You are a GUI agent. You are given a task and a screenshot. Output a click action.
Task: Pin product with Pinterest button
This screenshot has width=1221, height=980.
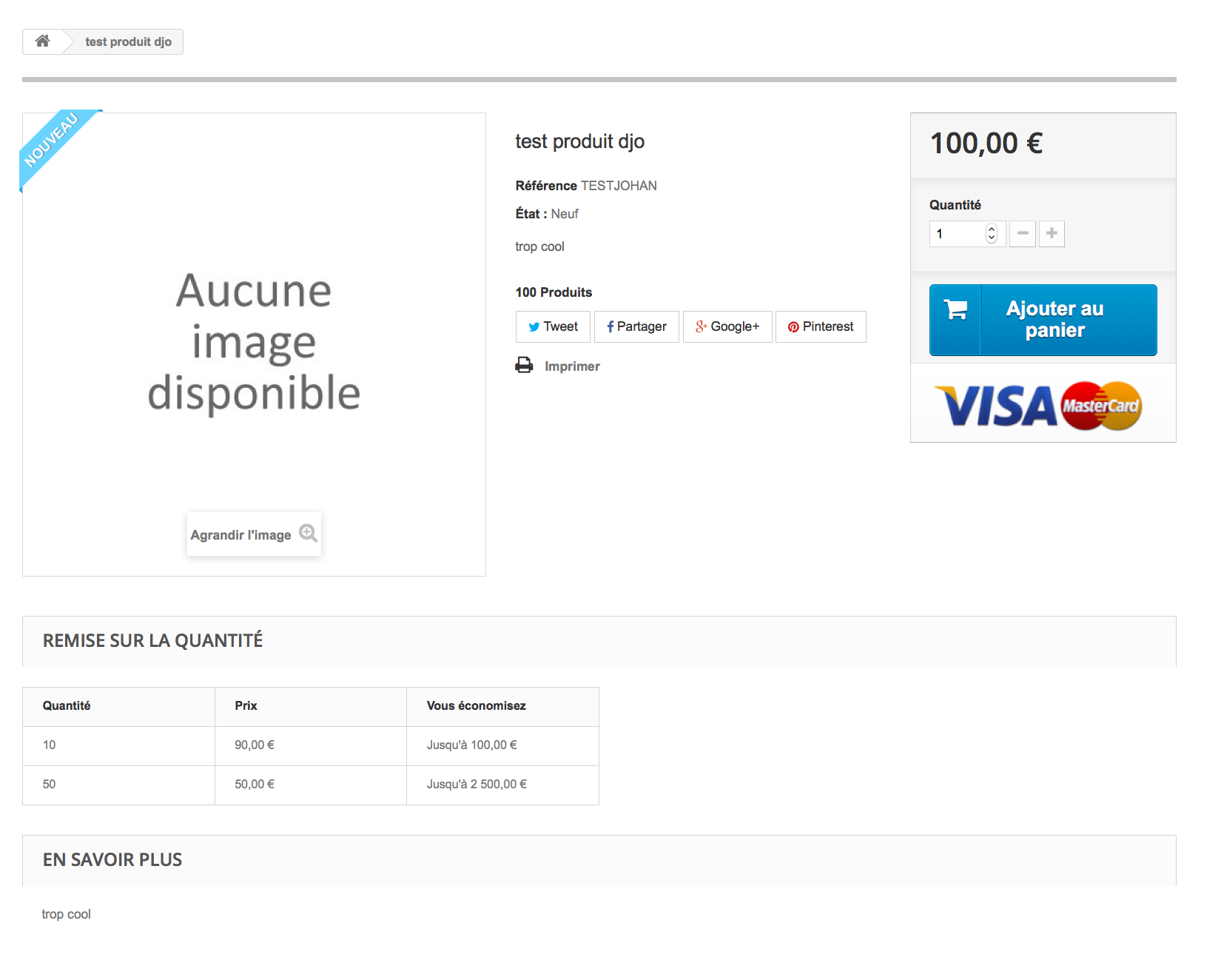pyautogui.click(x=821, y=326)
